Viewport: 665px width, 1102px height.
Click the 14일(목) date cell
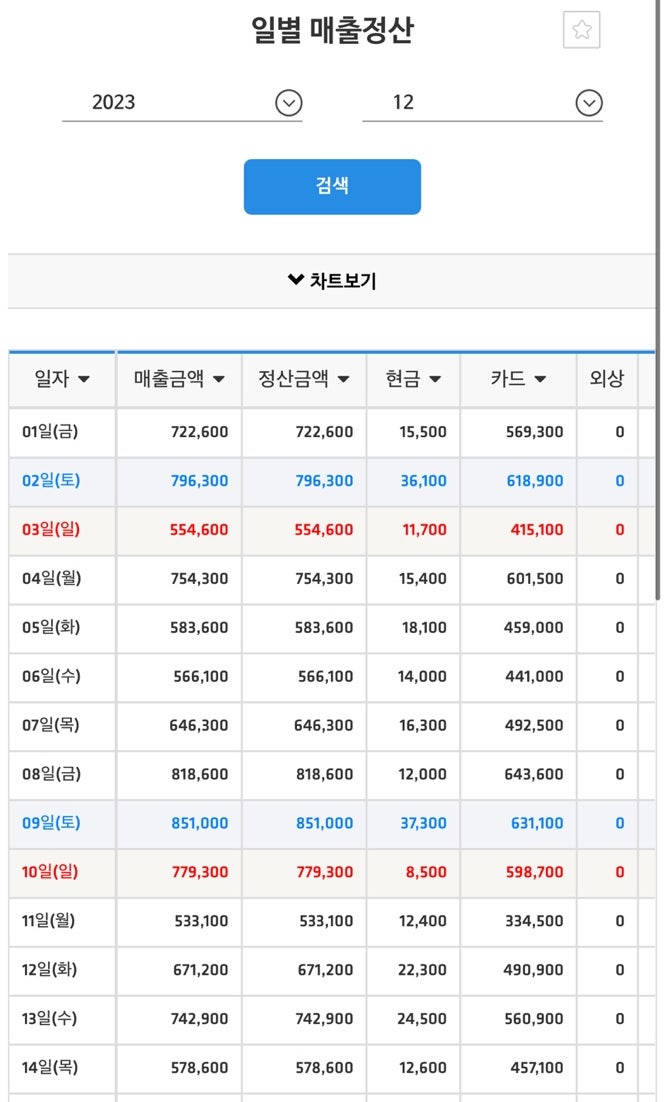click(50, 1068)
